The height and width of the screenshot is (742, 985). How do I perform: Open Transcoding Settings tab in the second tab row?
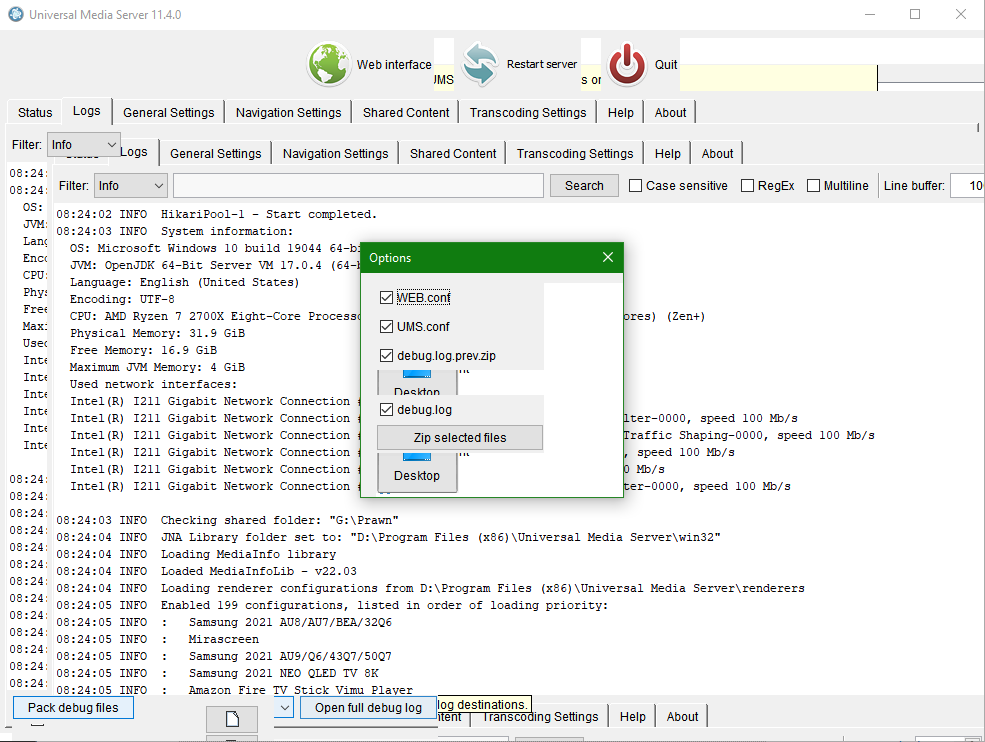575,153
